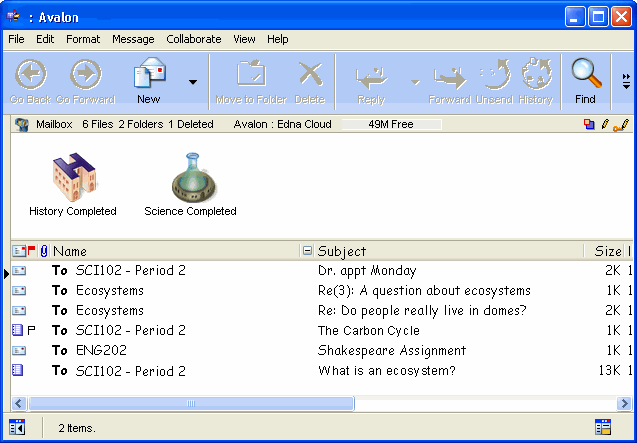Expand the New button dropdown arrow
Image resolution: width=637 pixels, height=443 pixels.
click(193, 82)
